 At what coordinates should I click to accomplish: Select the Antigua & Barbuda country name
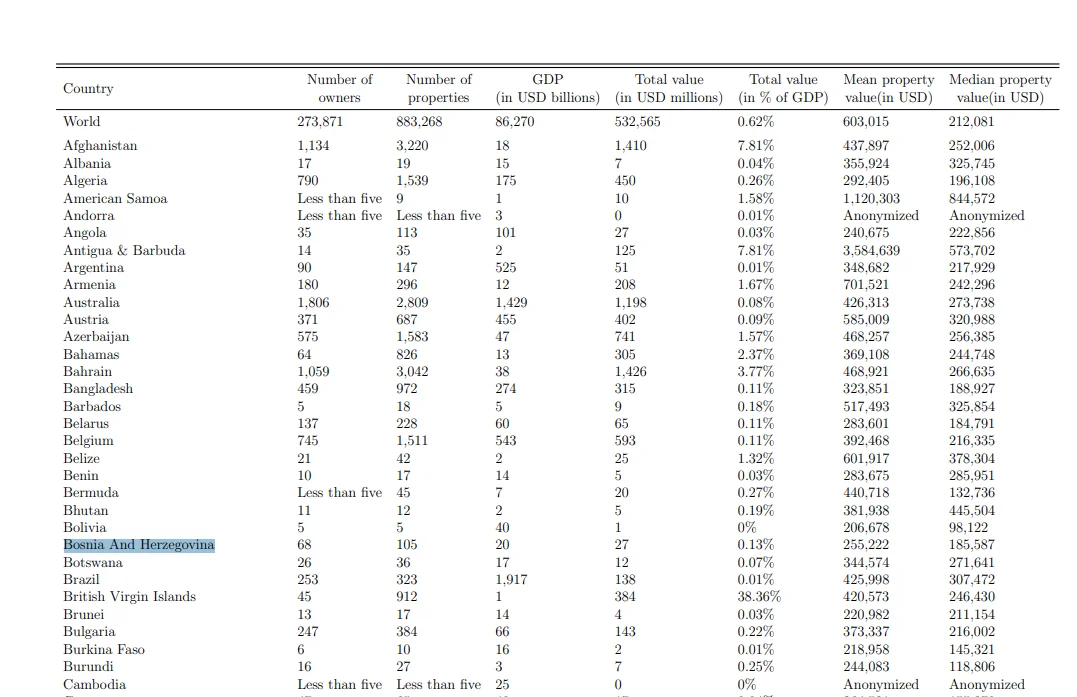124,250
